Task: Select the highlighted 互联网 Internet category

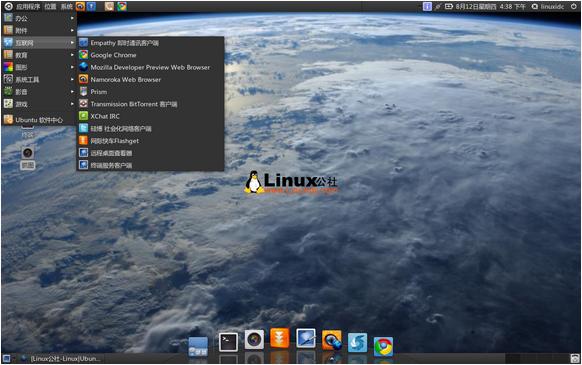Action: [x=39, y=43]
